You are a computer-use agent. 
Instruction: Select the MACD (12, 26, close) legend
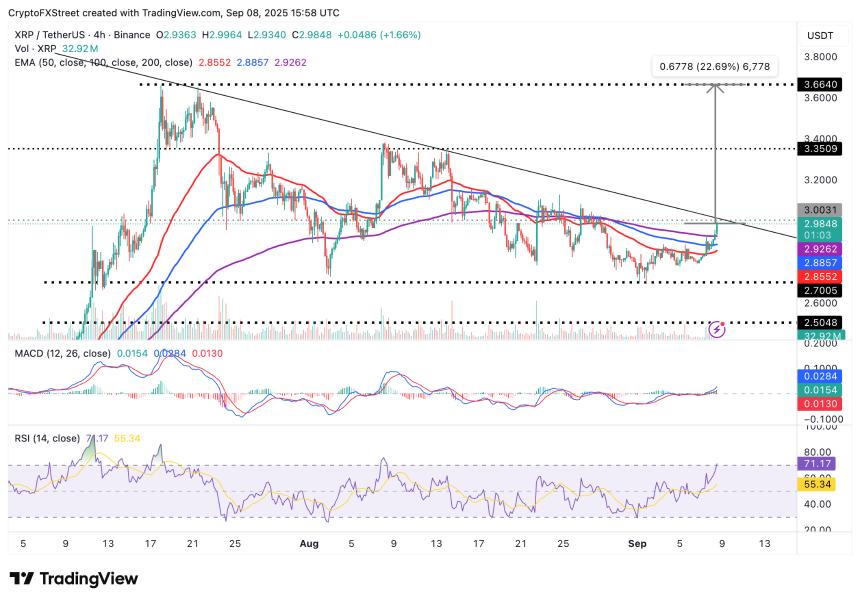(63, 353)
